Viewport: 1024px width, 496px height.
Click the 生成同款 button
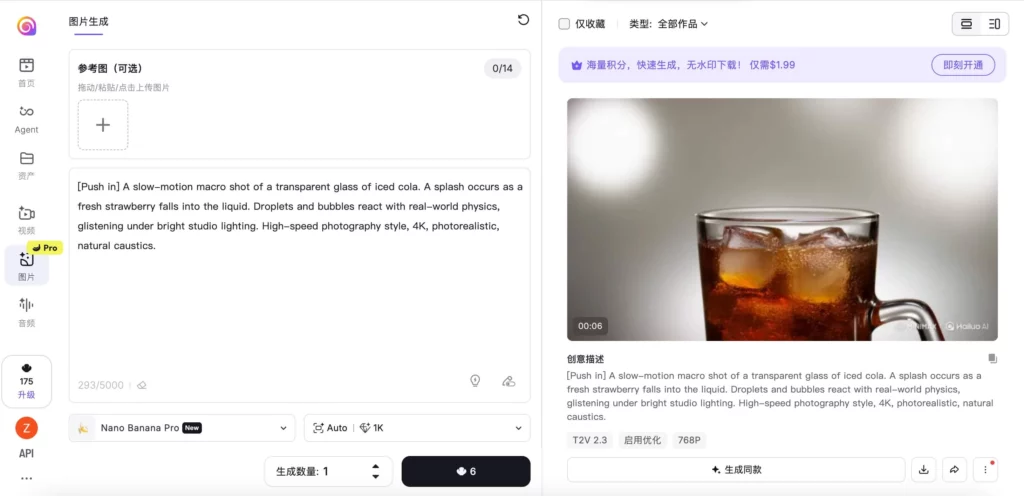coord(736,469)
